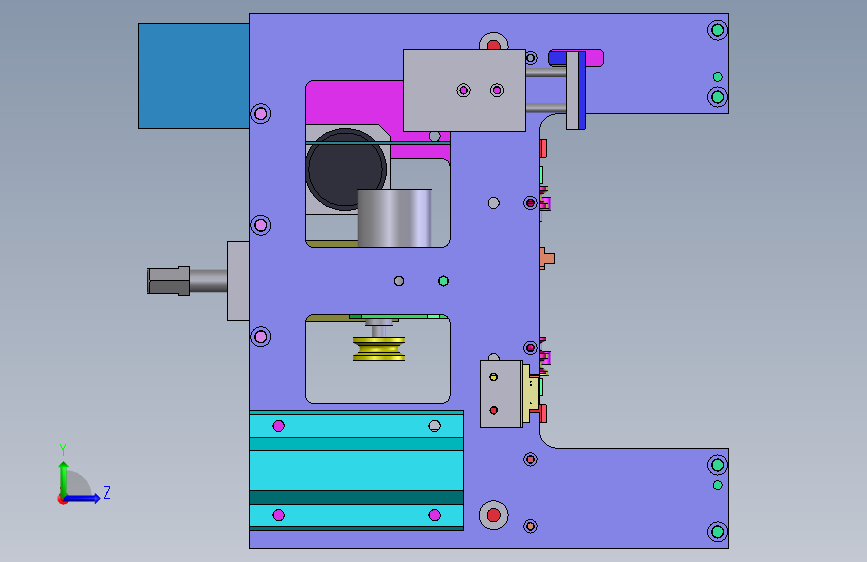This screenshot has height=562, width=867.
Task: Select the silver cylinder in upper cutout
Action: (x=394, y=218)
